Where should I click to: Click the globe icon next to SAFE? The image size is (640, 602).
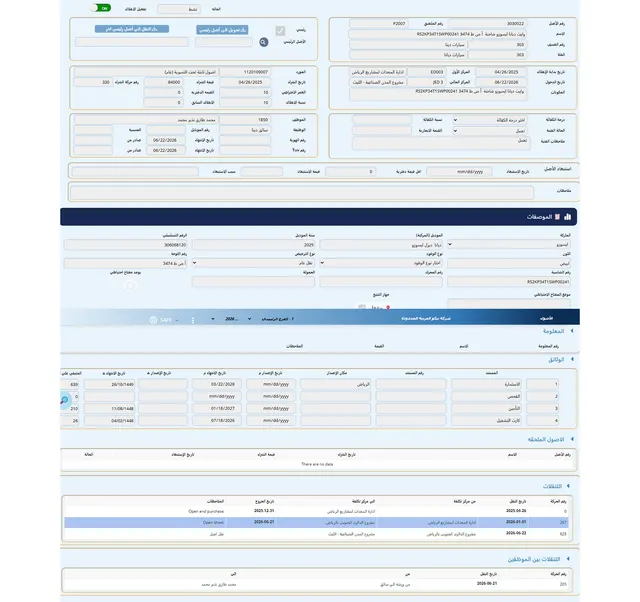click(153, 320)
